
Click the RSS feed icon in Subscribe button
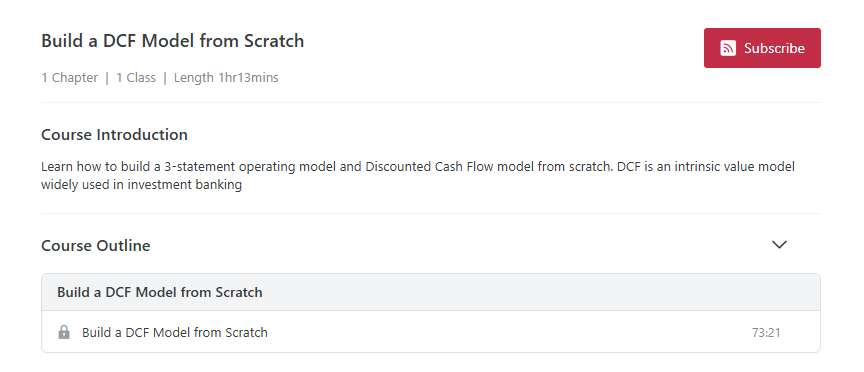(x=728, y=48)
